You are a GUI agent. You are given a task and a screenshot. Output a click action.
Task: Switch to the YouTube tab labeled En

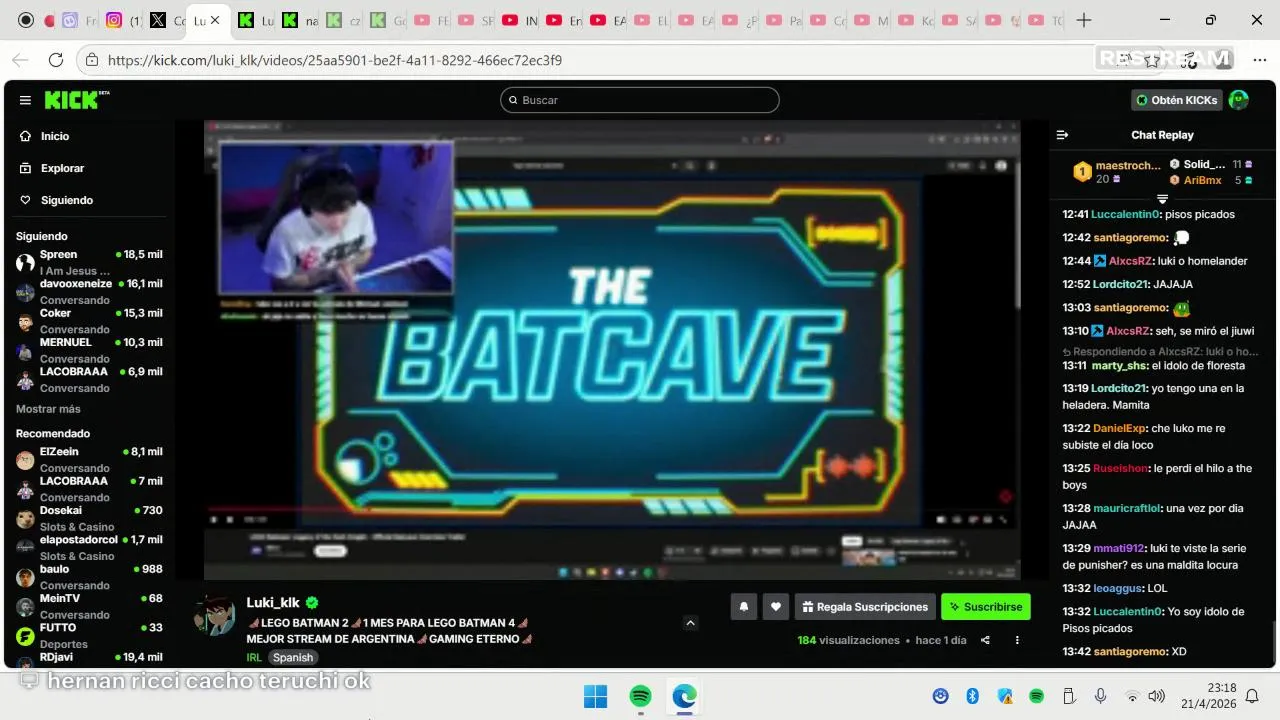pos(564,20)
